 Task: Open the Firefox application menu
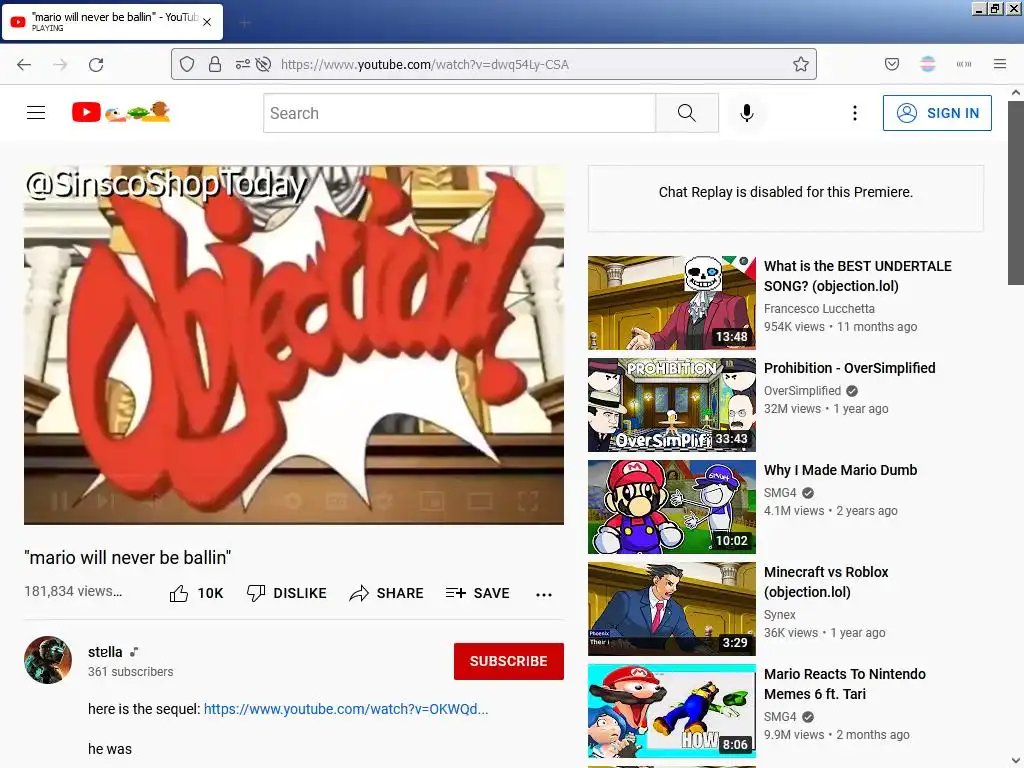click(x=999, y=64)
